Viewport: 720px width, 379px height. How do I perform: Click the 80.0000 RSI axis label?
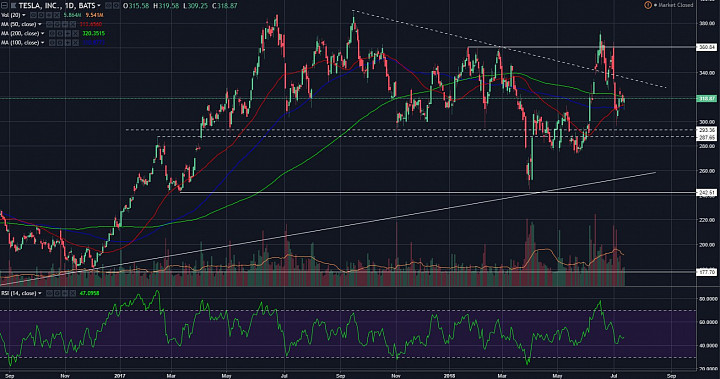pyautogui.click(x=708, y=299)
